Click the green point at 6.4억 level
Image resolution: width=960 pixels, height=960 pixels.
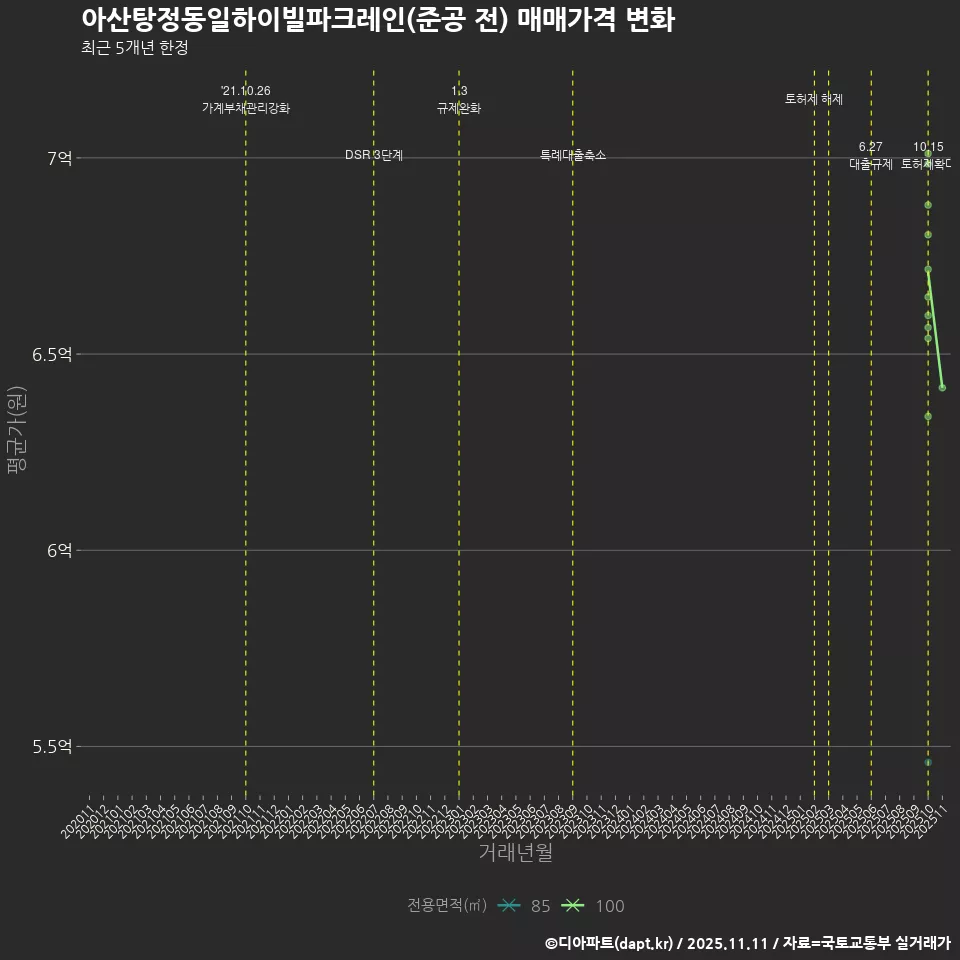(x=942, y=387)
